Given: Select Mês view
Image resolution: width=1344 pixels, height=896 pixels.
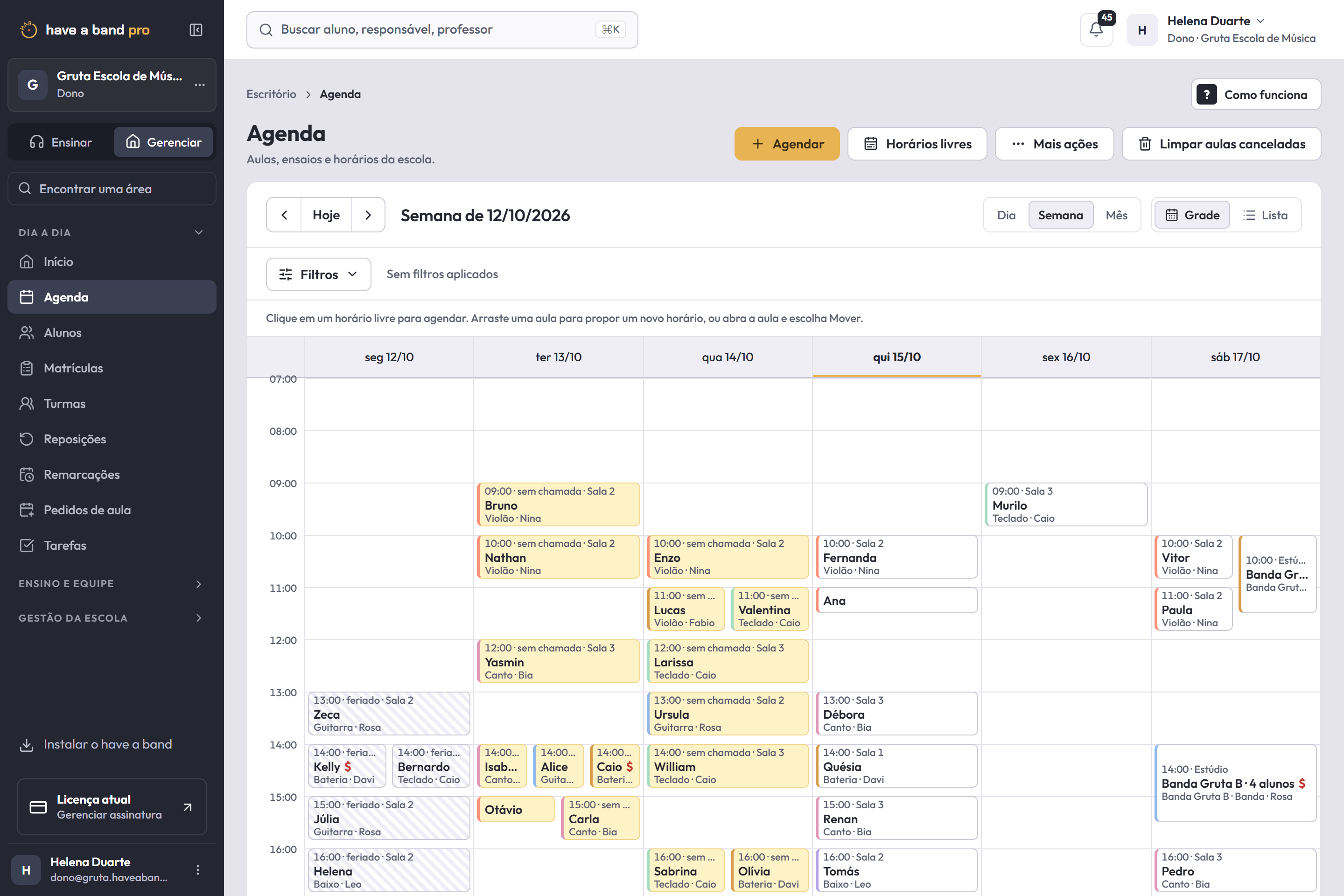Looking at the screenshot, I should (1116, 215).
